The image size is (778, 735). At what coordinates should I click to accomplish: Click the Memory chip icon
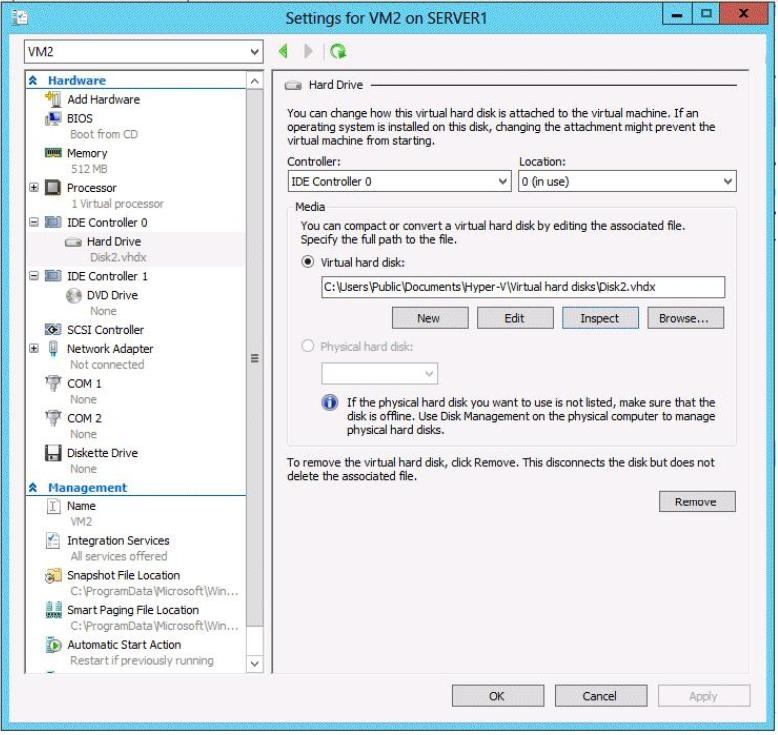click(54, 153)
